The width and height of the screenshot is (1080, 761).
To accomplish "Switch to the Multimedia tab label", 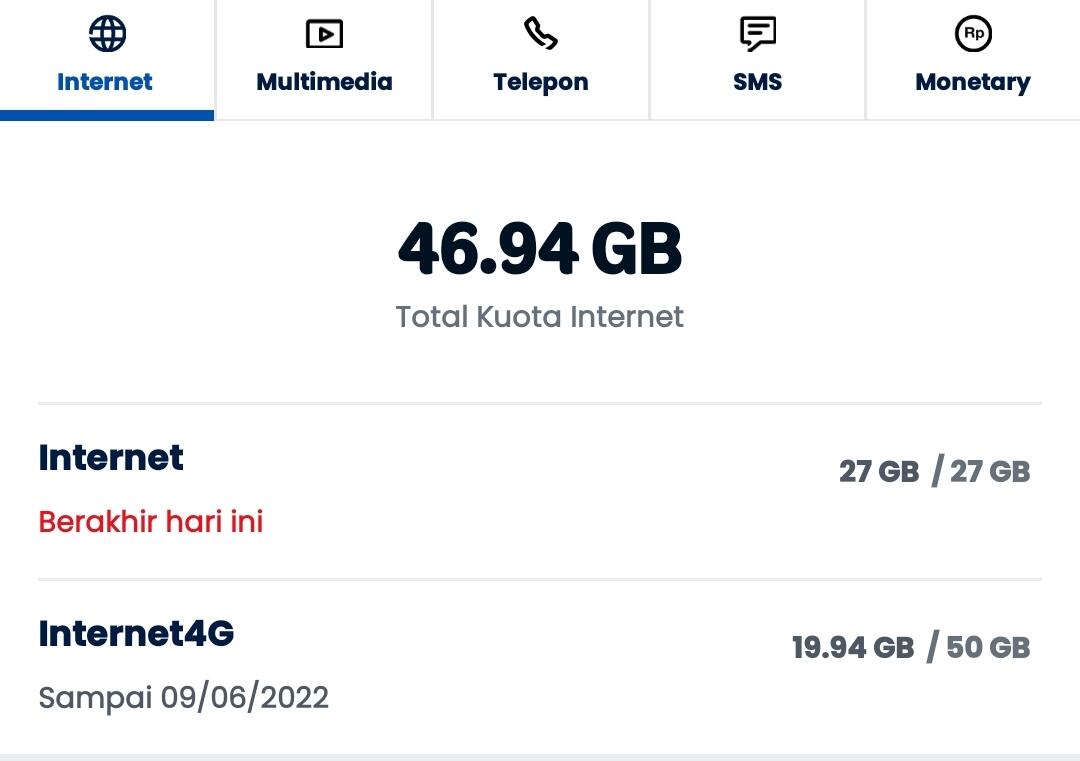I will 324,82.
